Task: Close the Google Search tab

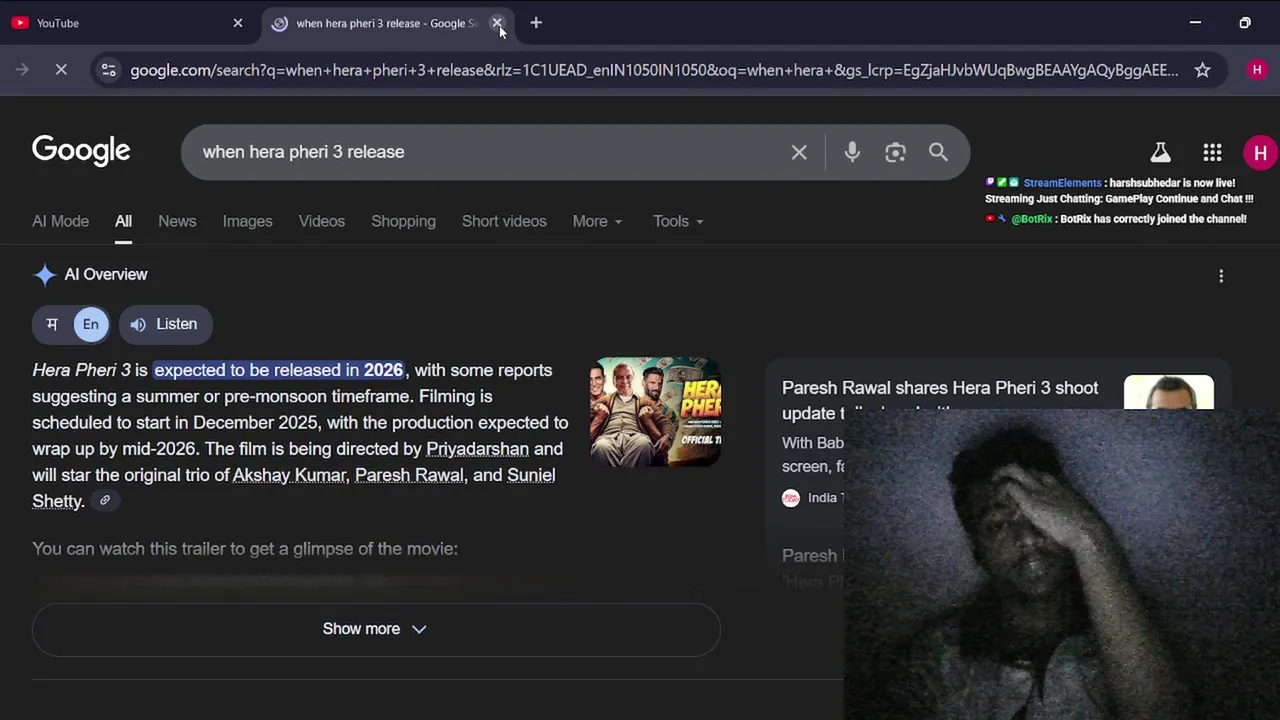Action: click(497, 23)
